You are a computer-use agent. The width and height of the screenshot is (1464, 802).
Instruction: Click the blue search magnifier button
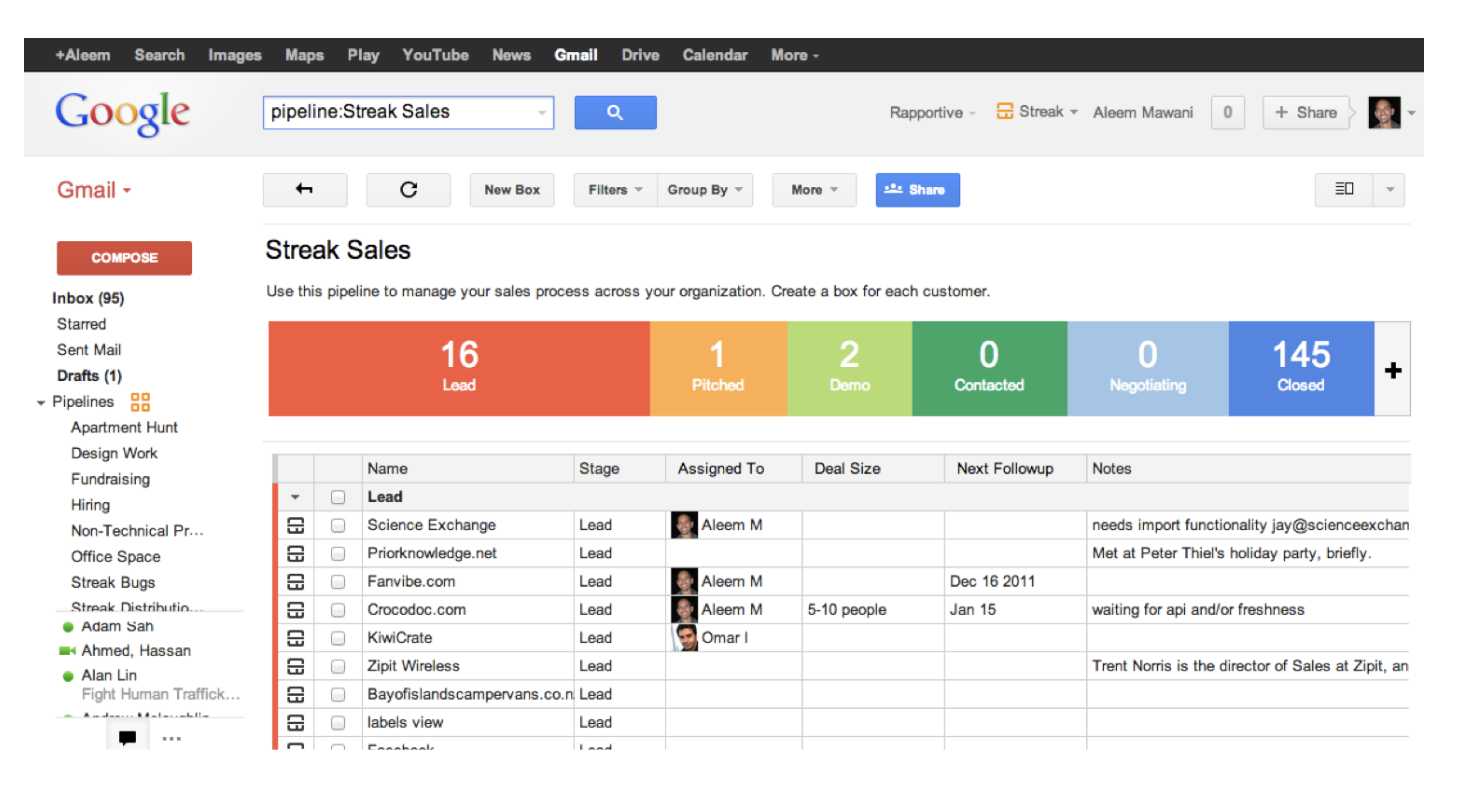(x=615, y=113)
